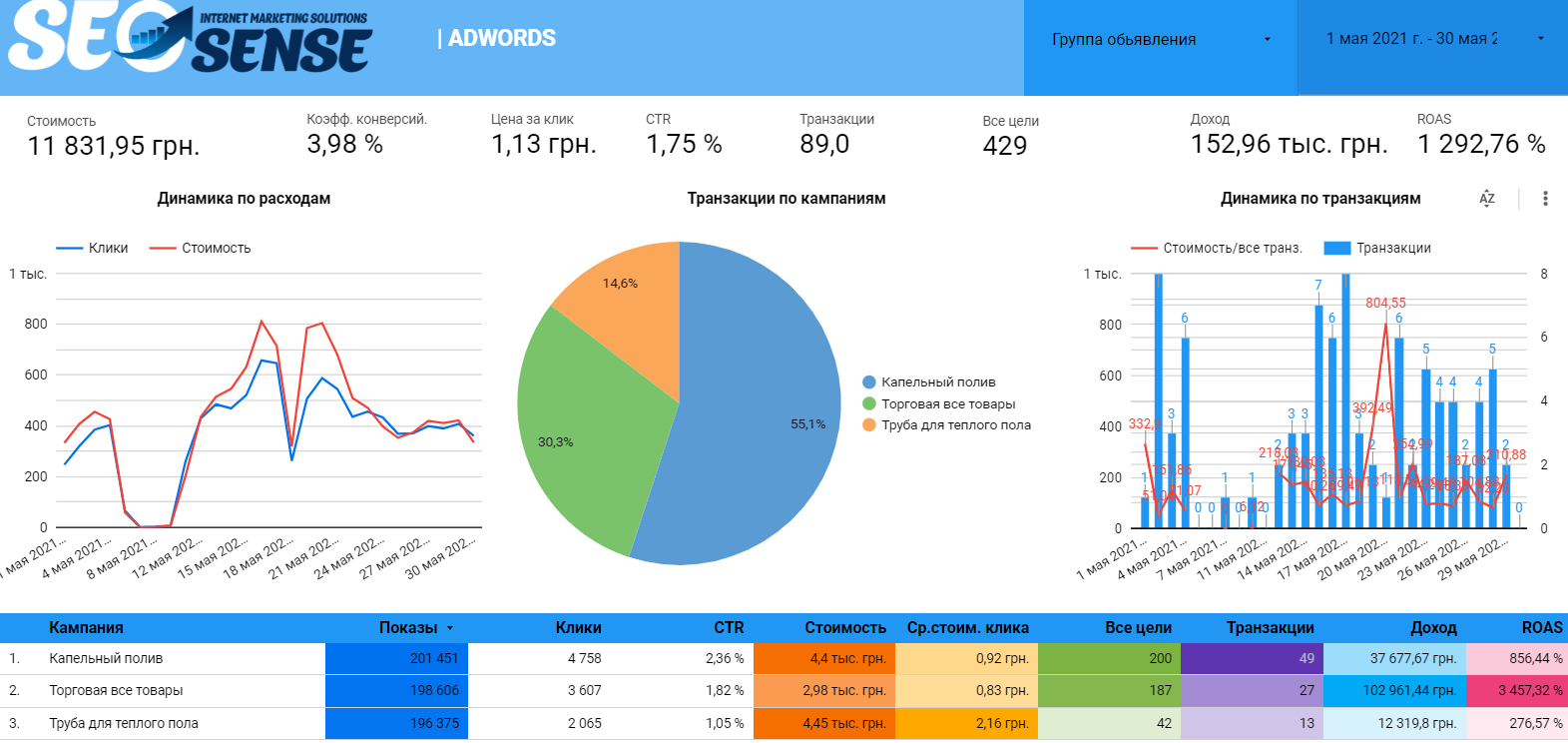Open the three-dot chart options menu
The height and width of the screenshot is (743, 1568).
click(x=1545, y=198)
